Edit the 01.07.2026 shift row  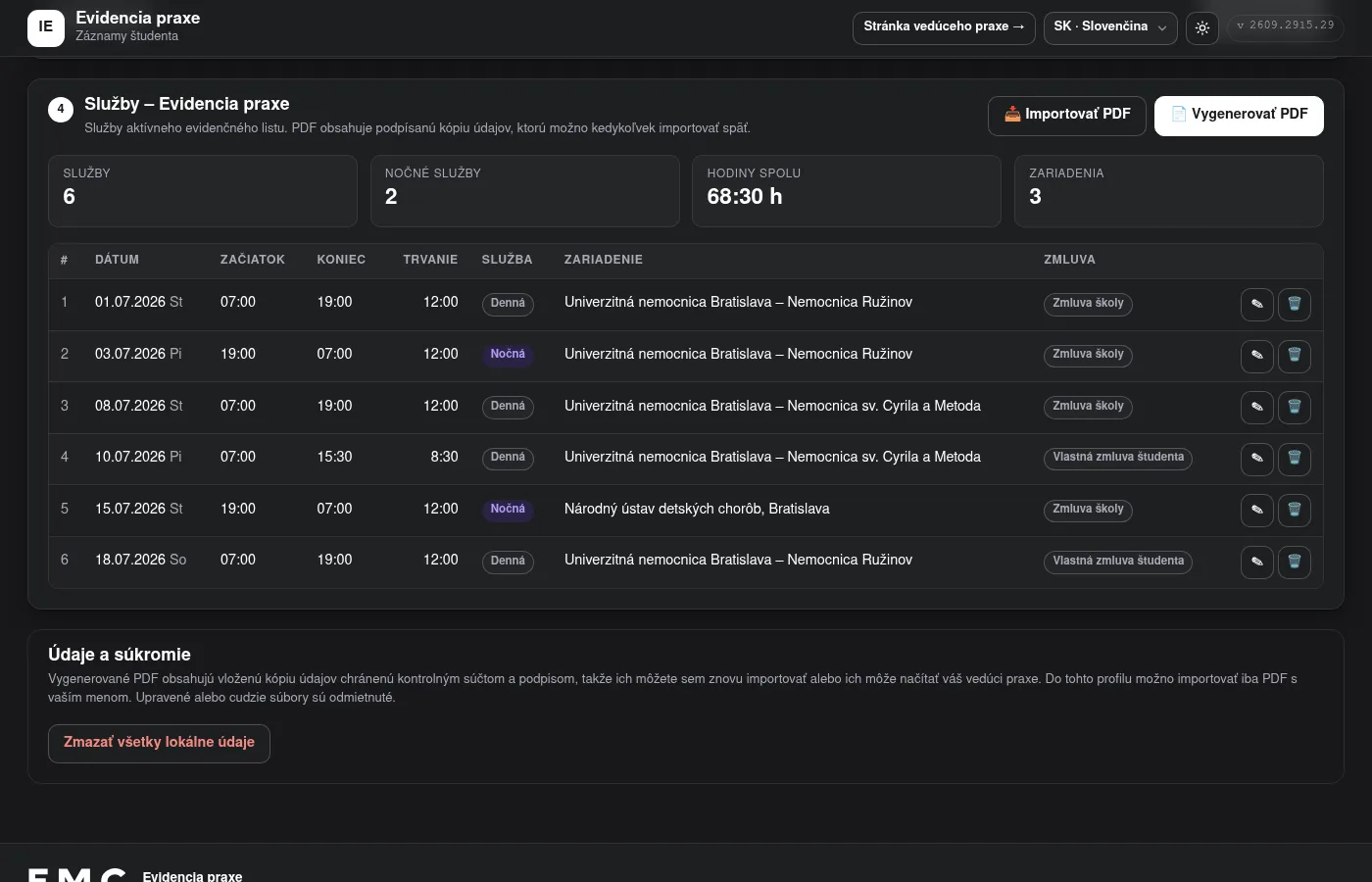point(1256,304)
